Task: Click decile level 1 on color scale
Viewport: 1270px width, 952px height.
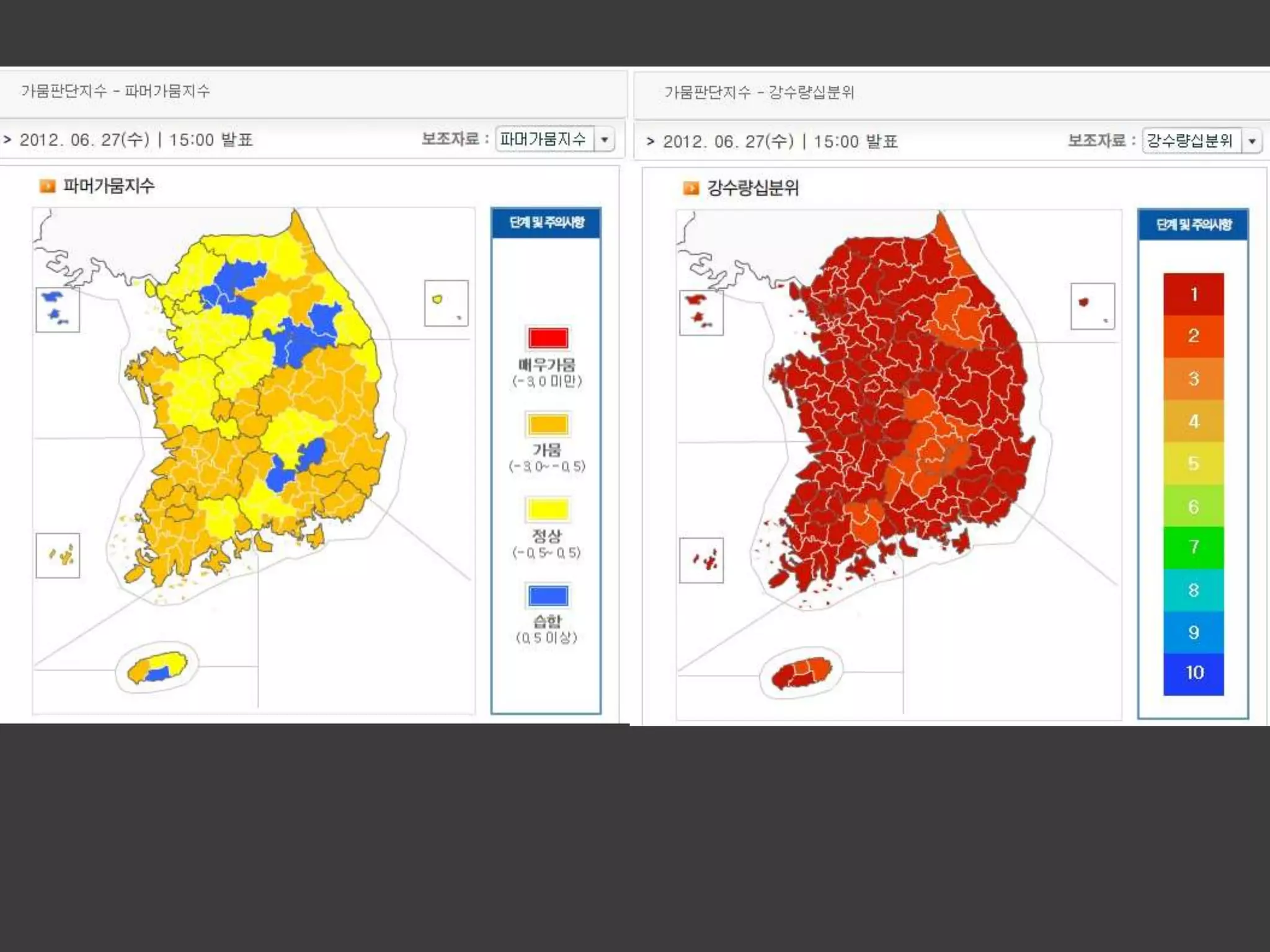Action: tap(1193, 294)
